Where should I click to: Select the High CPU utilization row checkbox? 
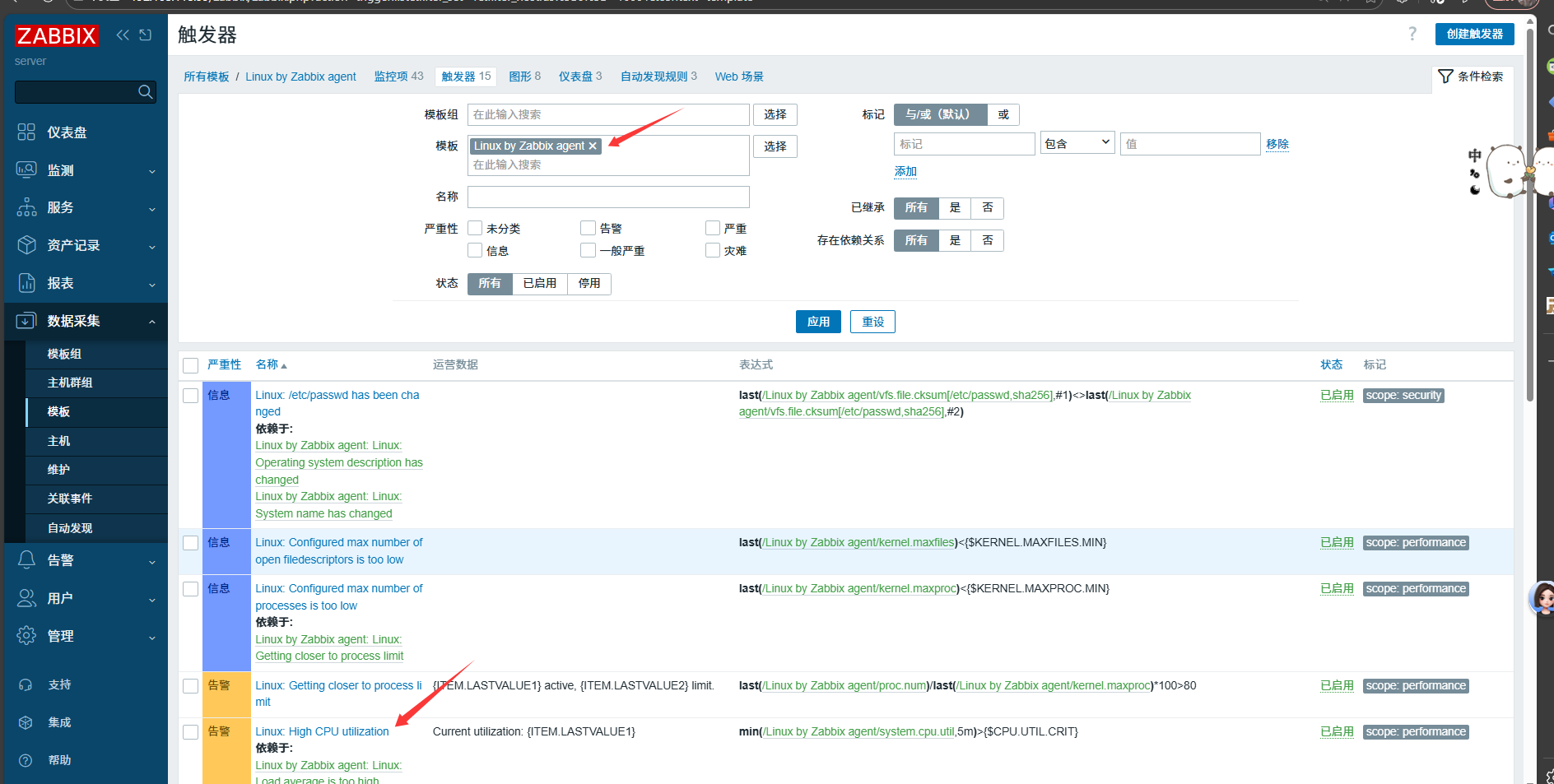point(191,732)
